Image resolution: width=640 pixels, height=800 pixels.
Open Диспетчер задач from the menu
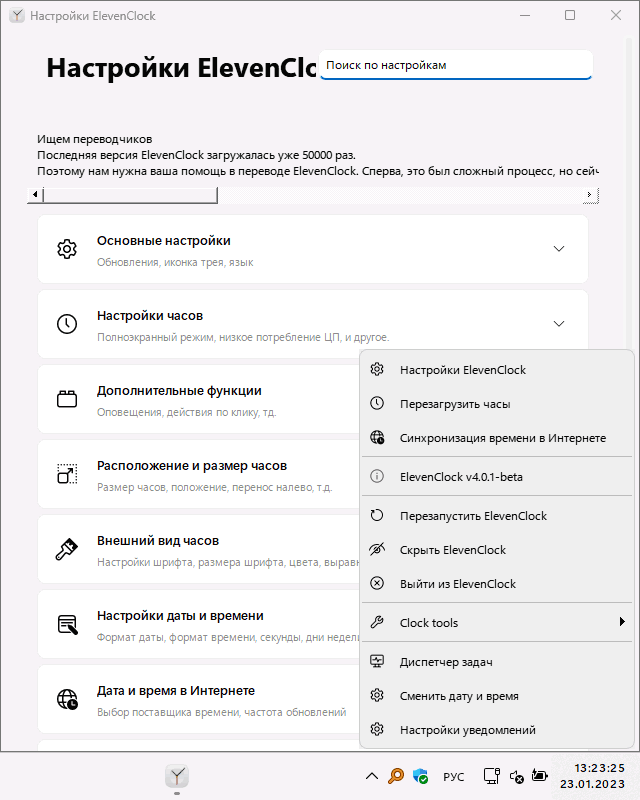[497, 662]
